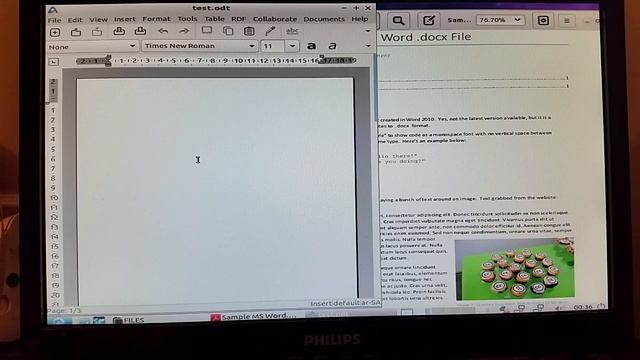Screen dimensions: 640x360
Task: Open the Insert menu
Action: 124,19
